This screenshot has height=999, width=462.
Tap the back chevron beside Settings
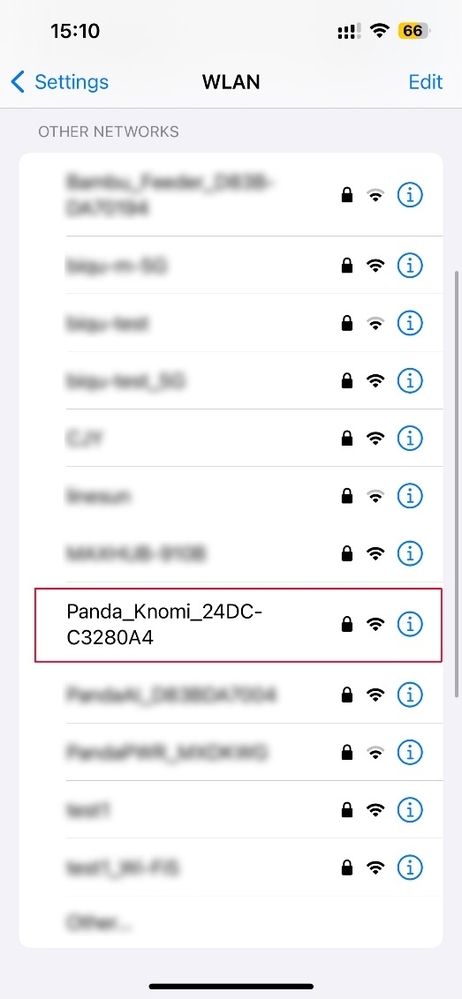coord(18,82)
